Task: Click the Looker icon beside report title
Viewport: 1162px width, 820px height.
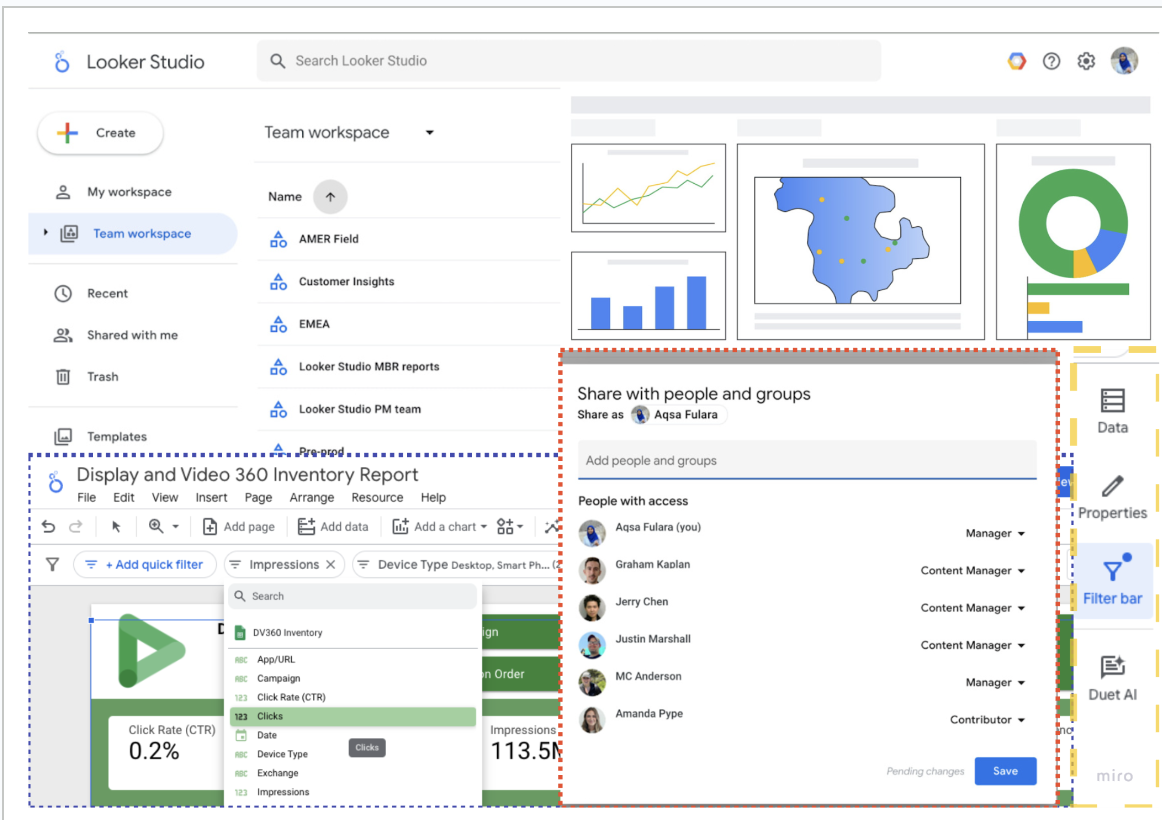Action: tap(56, 482)
